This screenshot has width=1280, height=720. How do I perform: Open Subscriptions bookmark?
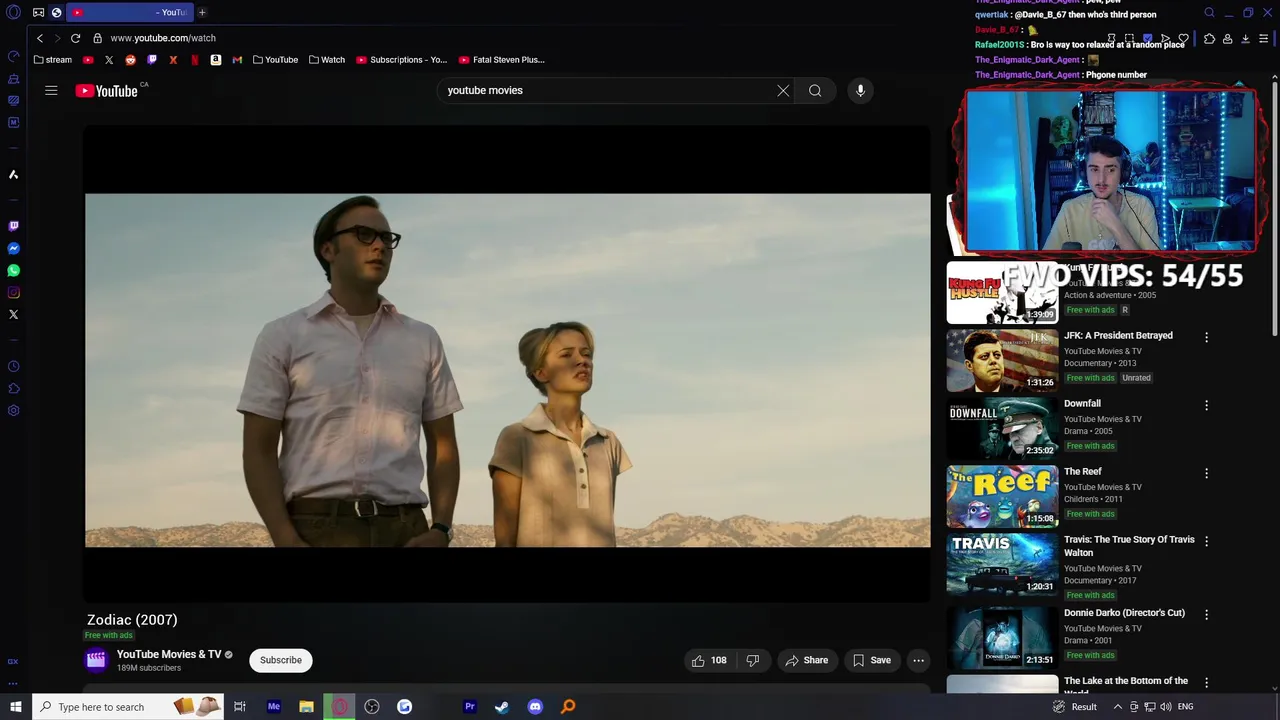point(402,60)
